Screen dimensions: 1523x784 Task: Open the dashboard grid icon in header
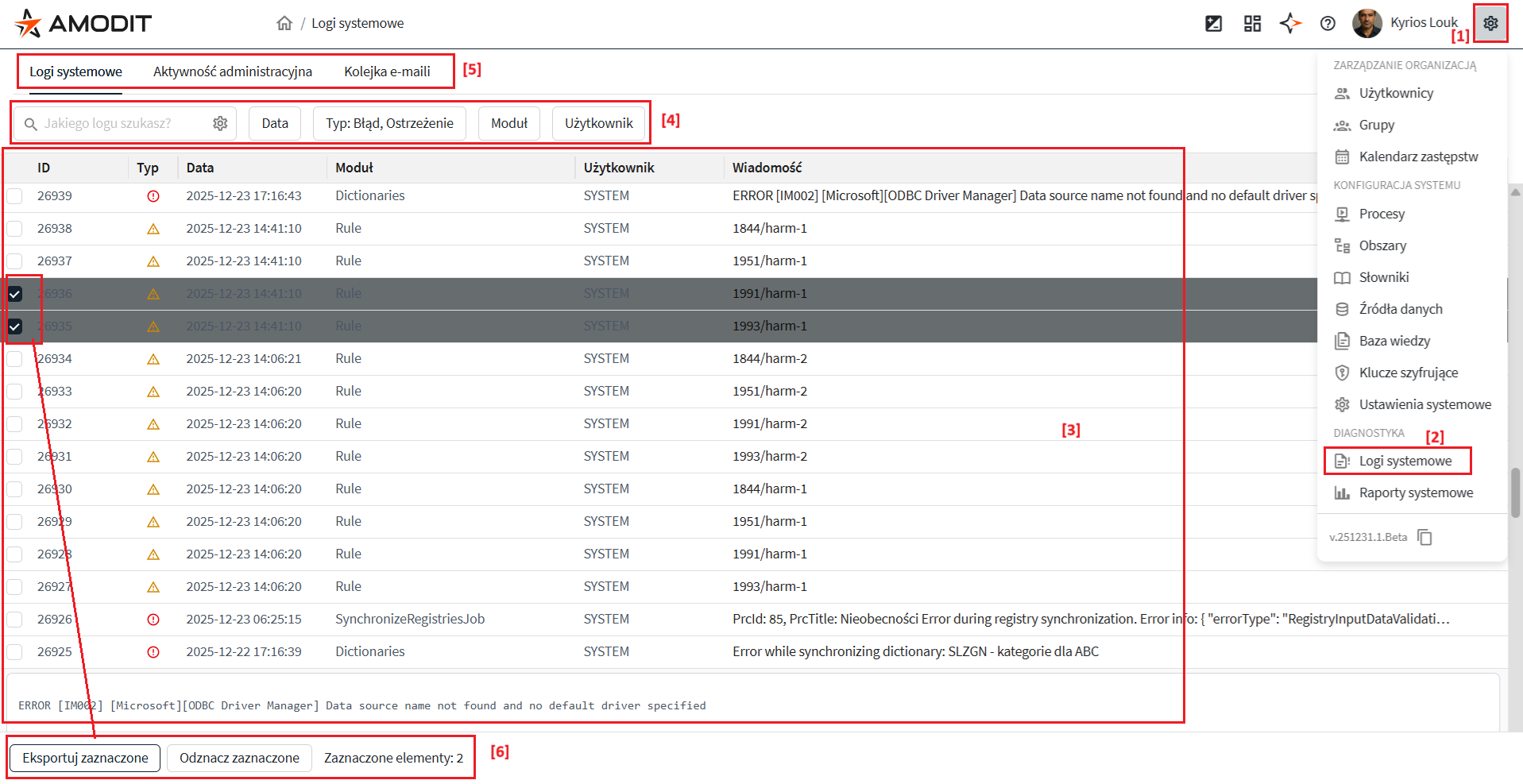(x=1252, y=23)
